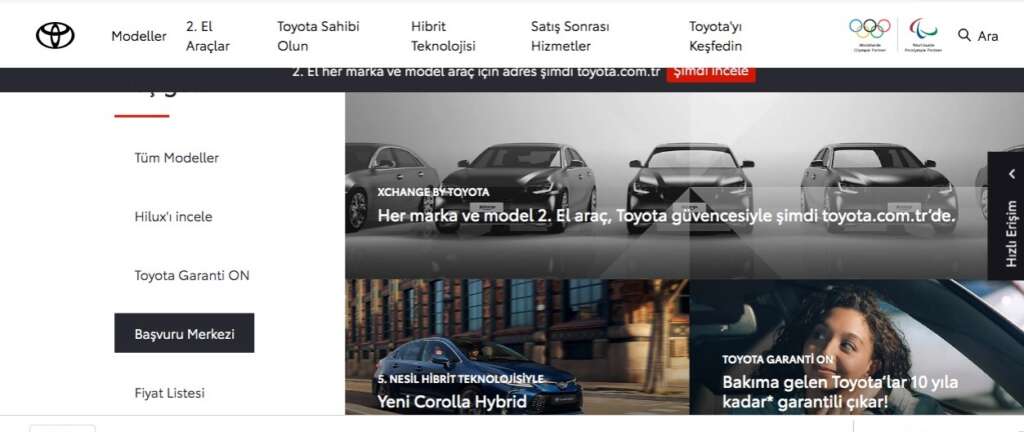Click the 2. El banner text with toyota.com.tr

tap(476, 72)
